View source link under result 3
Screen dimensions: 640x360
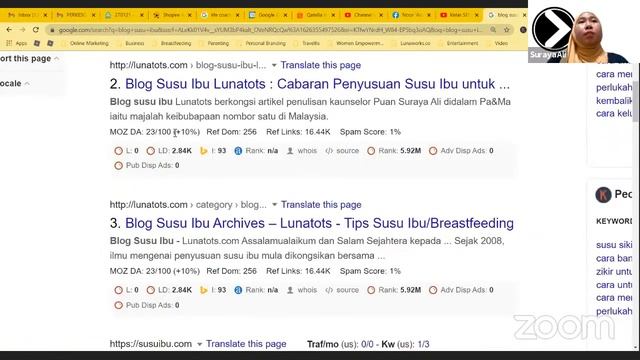tap(342, 290)
